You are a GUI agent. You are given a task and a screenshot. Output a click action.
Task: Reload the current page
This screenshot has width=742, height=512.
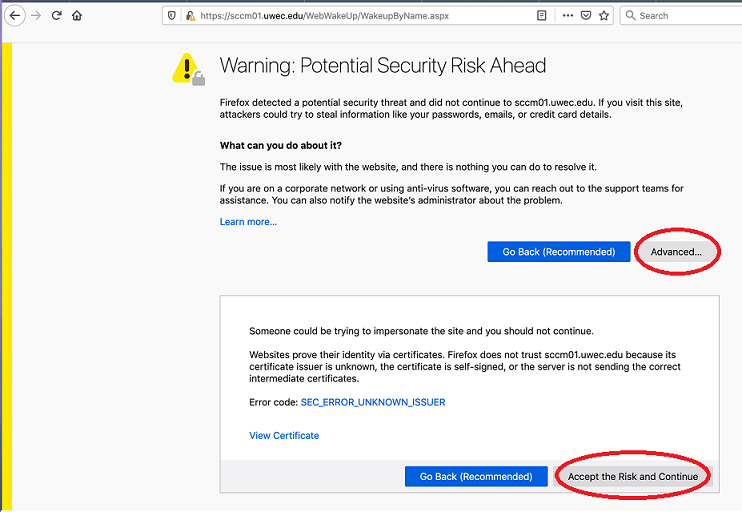pyautogui.click(x=56, y=16)
